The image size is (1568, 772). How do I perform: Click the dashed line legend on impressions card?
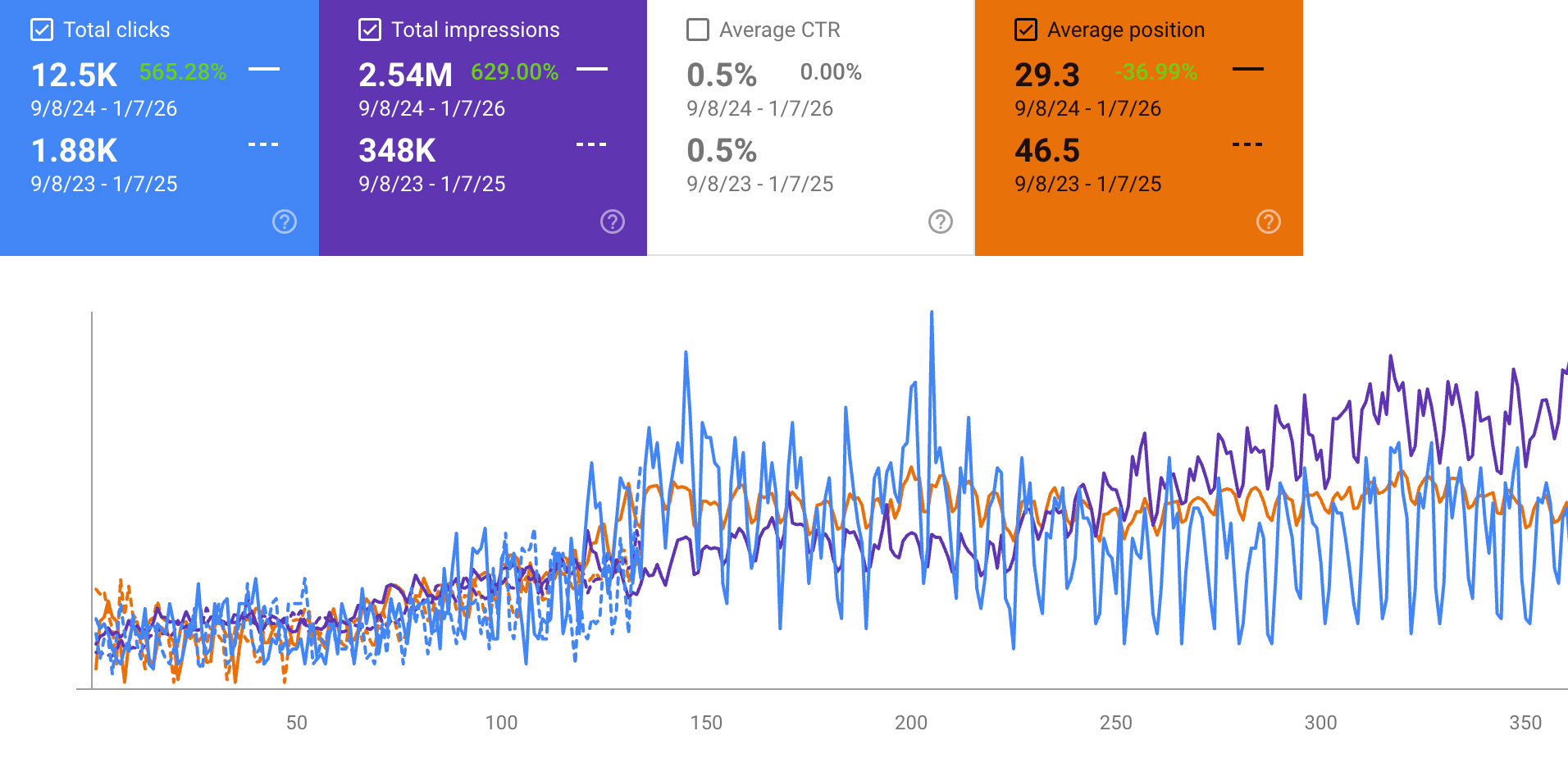(x=592, y=144)
